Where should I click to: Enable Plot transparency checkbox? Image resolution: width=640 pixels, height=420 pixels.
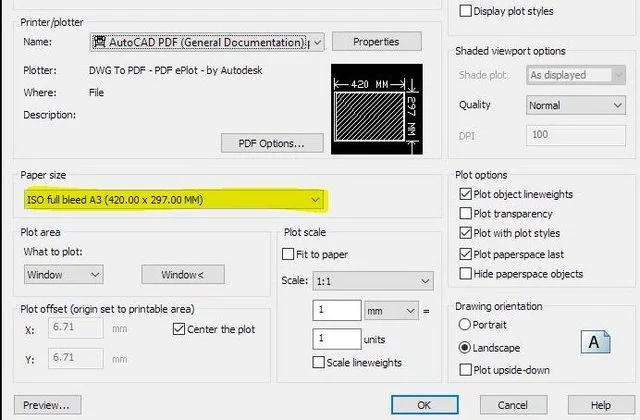pos(465,213)
